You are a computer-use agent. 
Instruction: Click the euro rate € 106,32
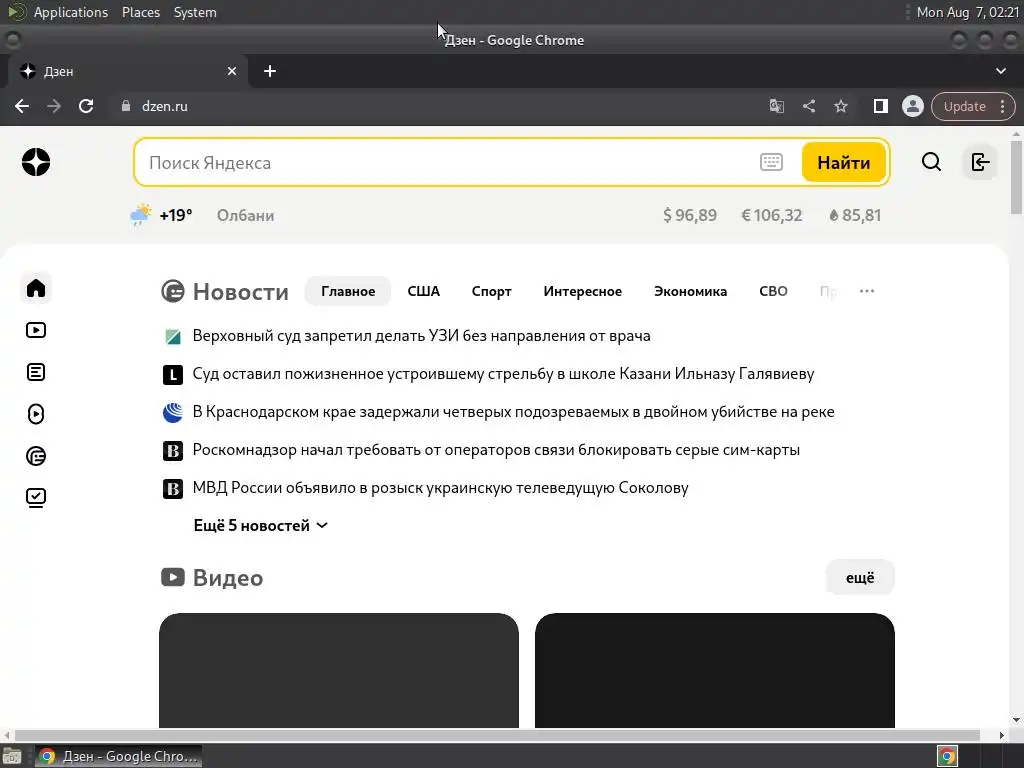(771, 216)
